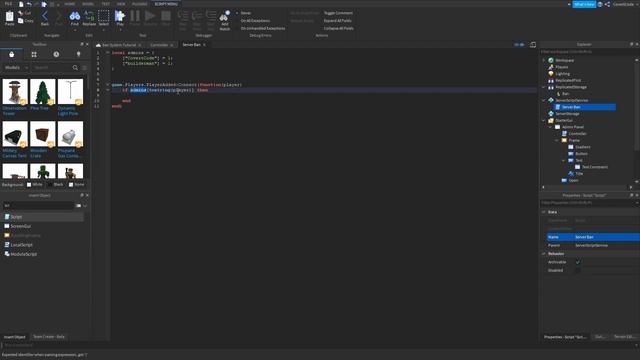The image size is (640, 360).
Task: Open the Toolbox Inventory grid icon
Action: [x=34, y=54]
